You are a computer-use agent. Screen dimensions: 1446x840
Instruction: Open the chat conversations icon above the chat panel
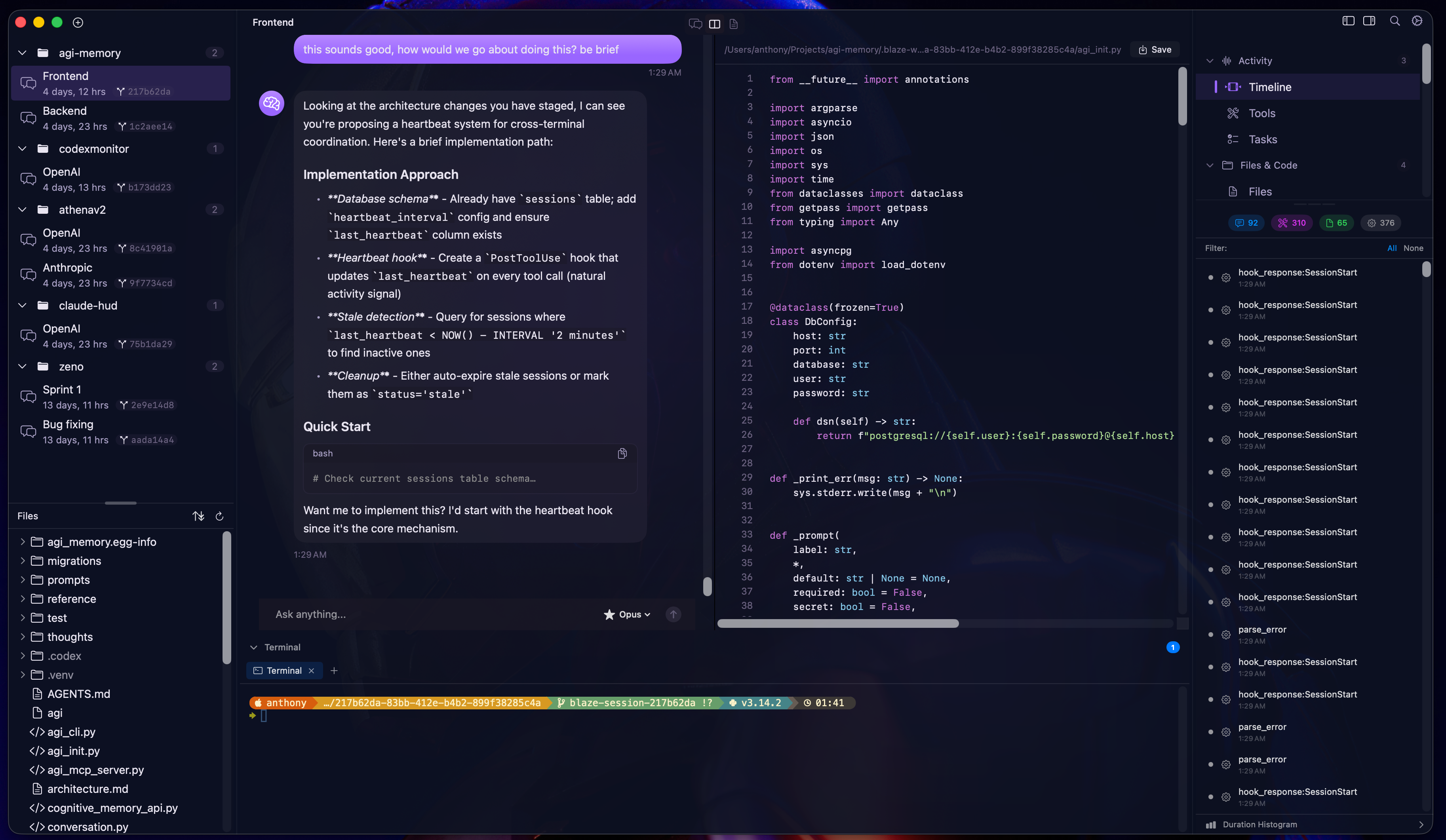pyautogui.click(x=695, y=24)
